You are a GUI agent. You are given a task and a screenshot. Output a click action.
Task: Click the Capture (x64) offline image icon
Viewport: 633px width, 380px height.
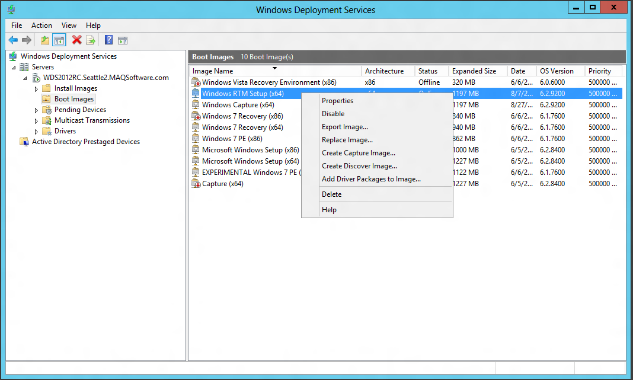coord(196,184)
